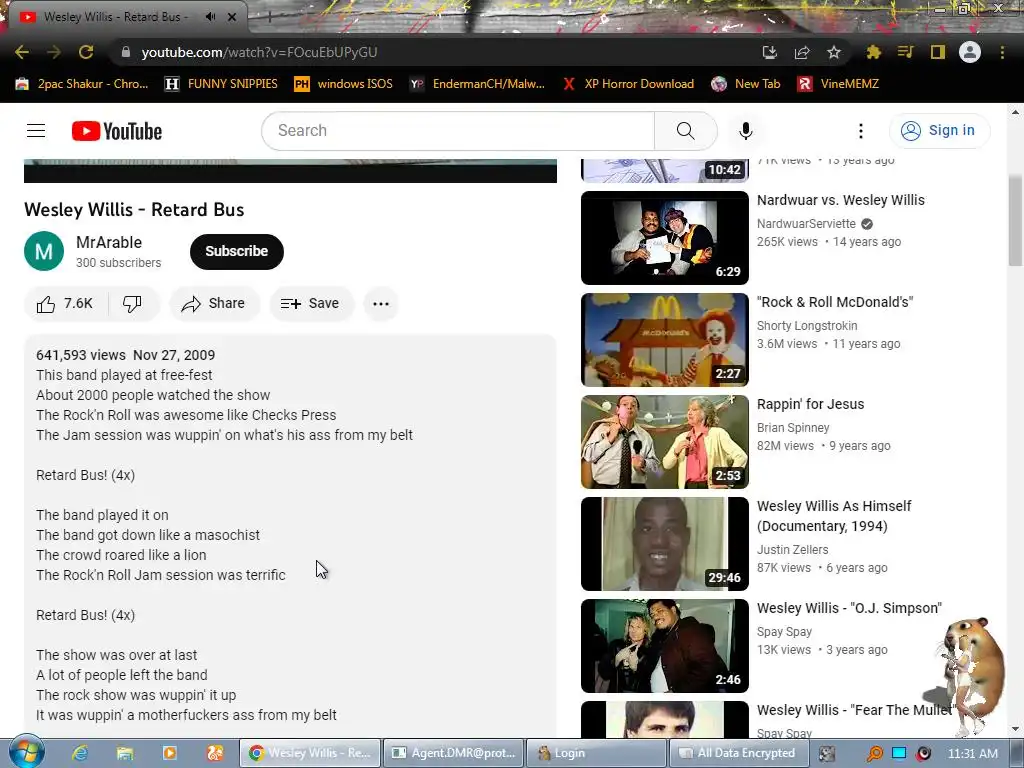Open the "Rock & Roll McDonald's" title
The height and width of the screenshot is (768, 1024).
point(835,302)
